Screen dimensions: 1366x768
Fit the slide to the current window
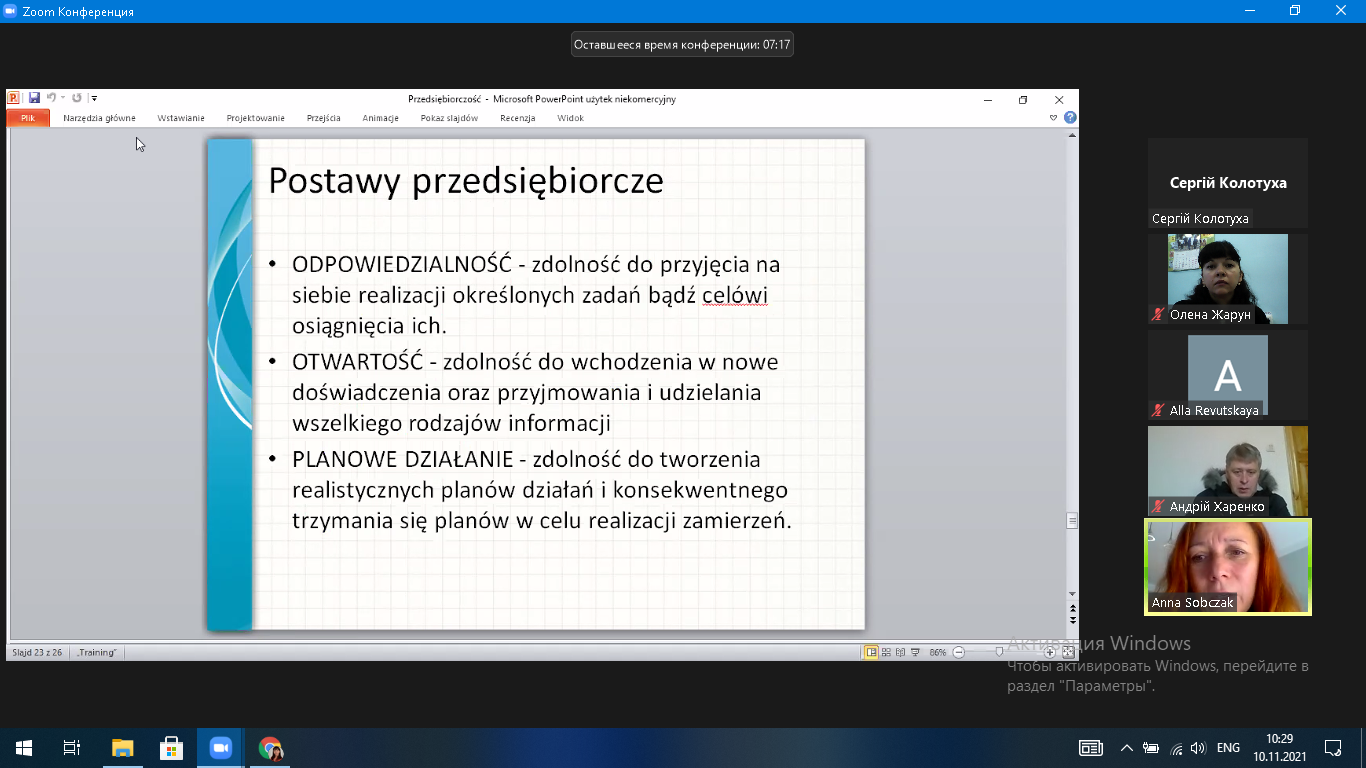click(1068, 652)
